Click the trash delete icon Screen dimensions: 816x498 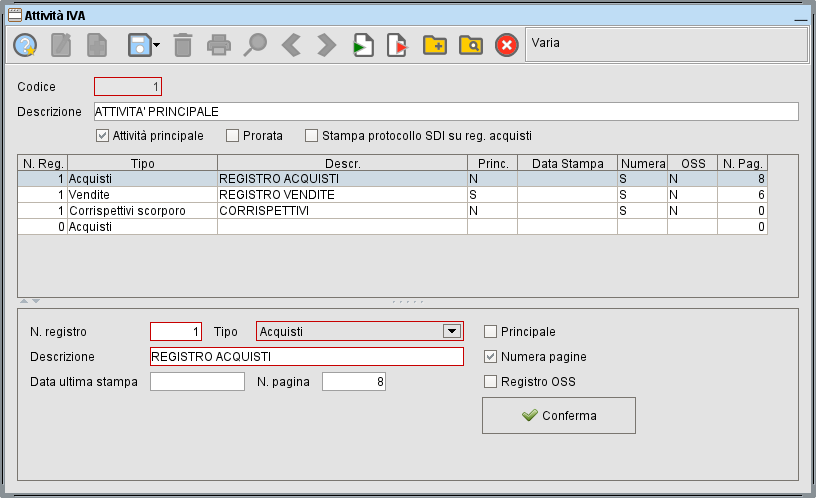pyautogui.click(x=183, y=45)
